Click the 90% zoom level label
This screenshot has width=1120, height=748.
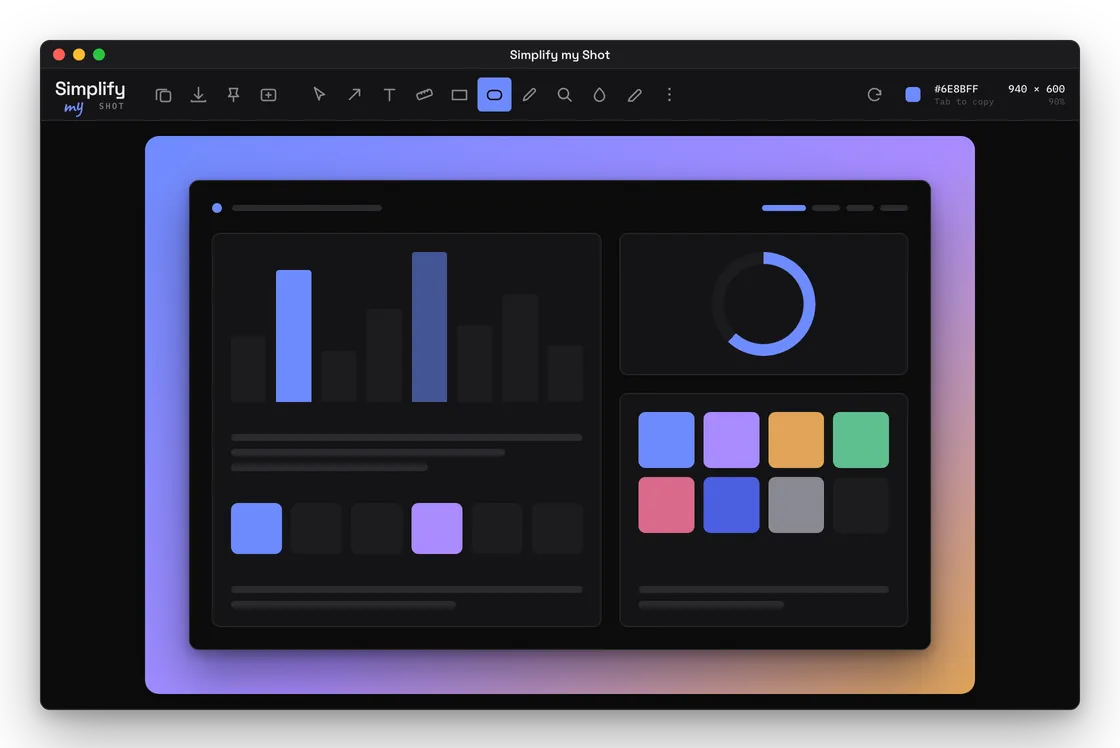point(1056,101)
